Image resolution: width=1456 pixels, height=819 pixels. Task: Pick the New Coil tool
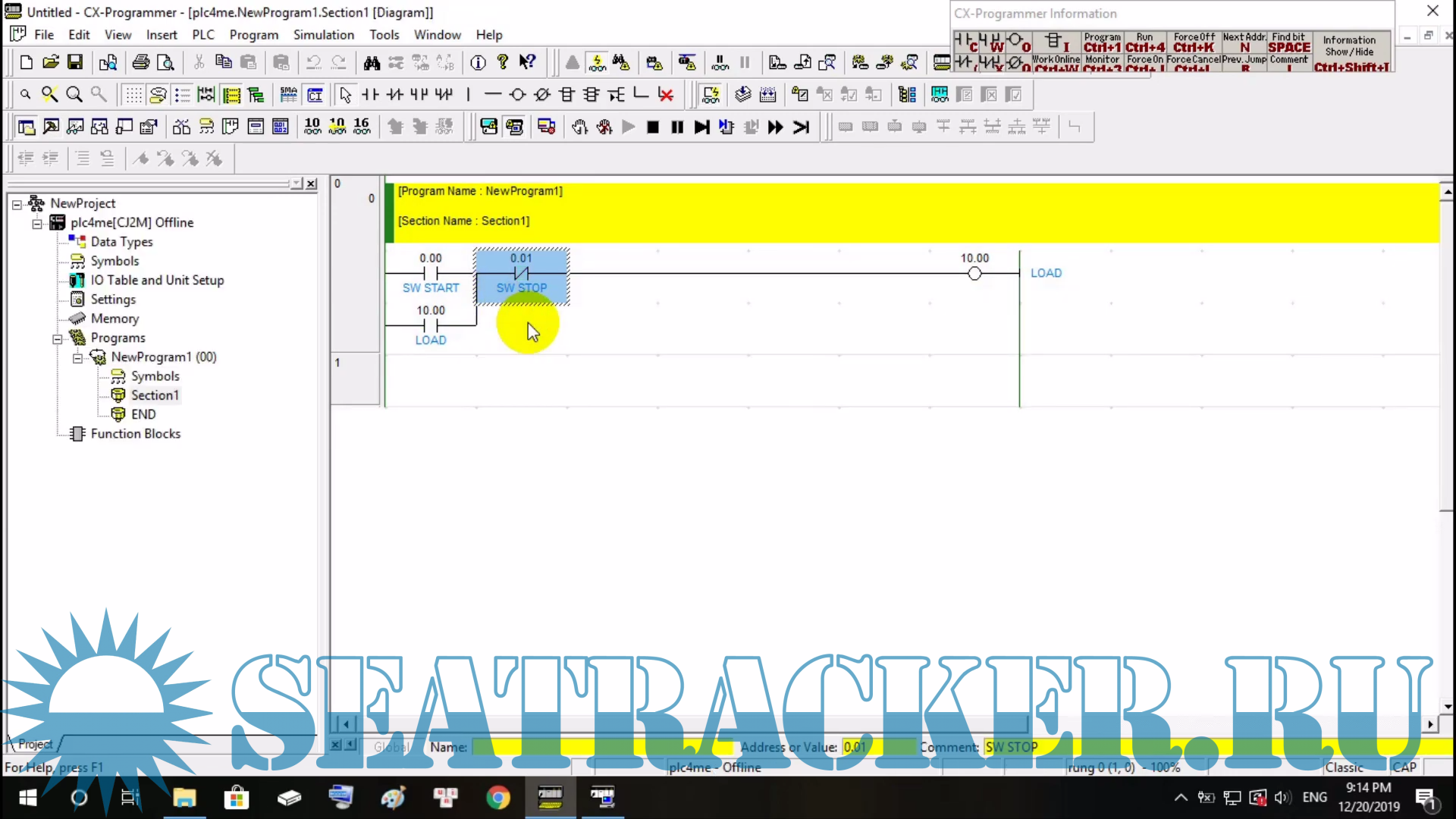[x=517, y=95]
